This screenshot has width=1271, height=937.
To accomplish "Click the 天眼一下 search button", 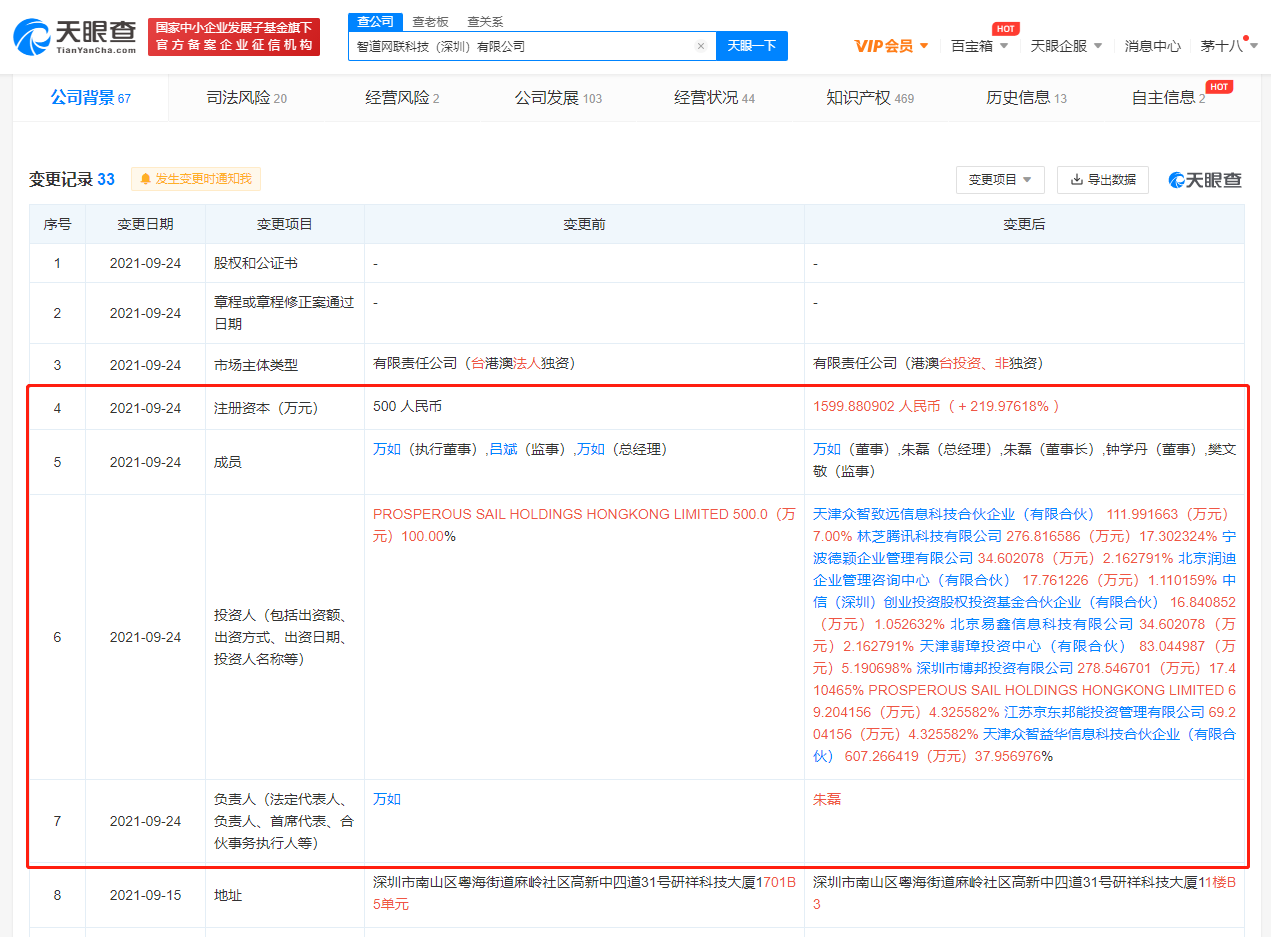I will pyautogui.click(x=751, y=46).
